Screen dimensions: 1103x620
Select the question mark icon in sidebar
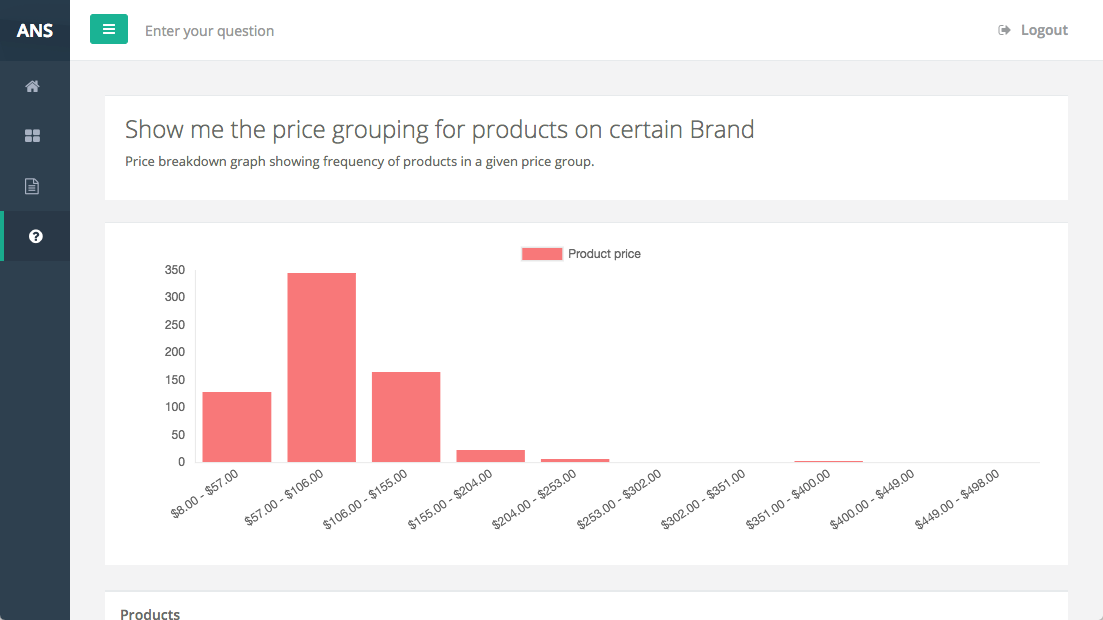click(x=36, y=236)
